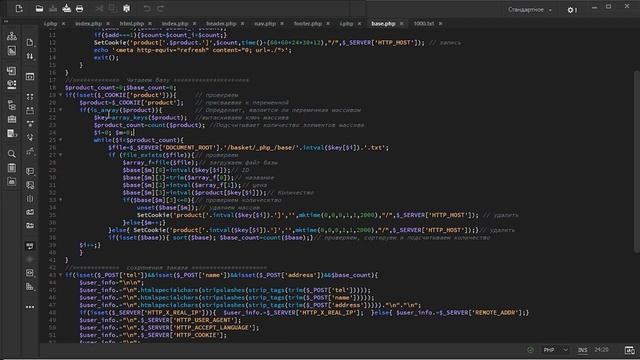Open the folder icon at sidebar bottom
640x360 pixels.
(x=12, y=181)
